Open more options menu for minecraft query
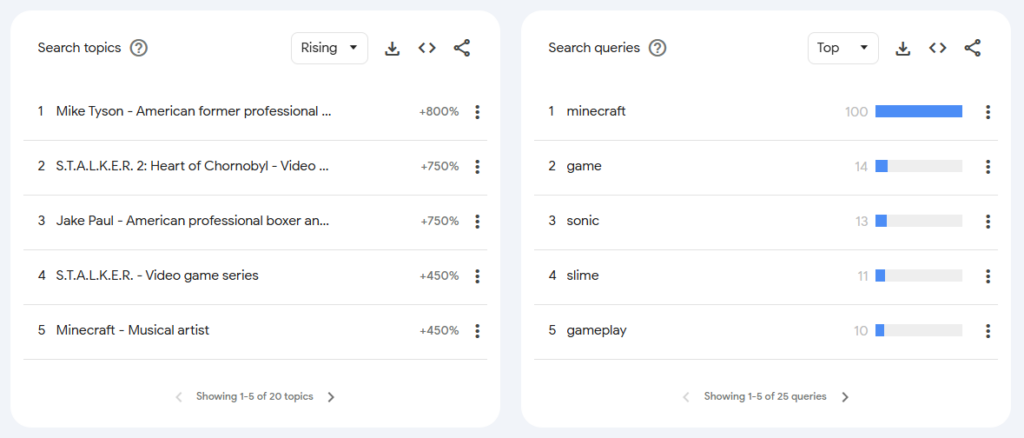Viewport: 1024px width, 438px height. [x=988, y=112]
